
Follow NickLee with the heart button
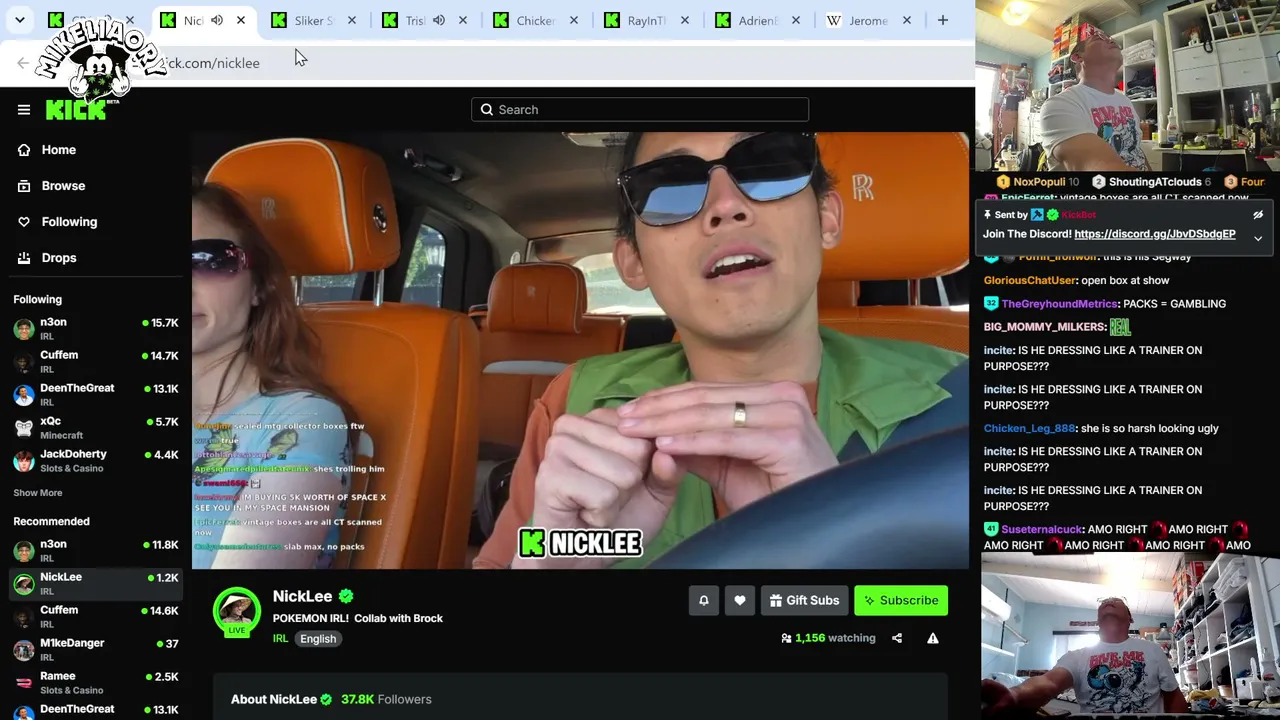740,600
